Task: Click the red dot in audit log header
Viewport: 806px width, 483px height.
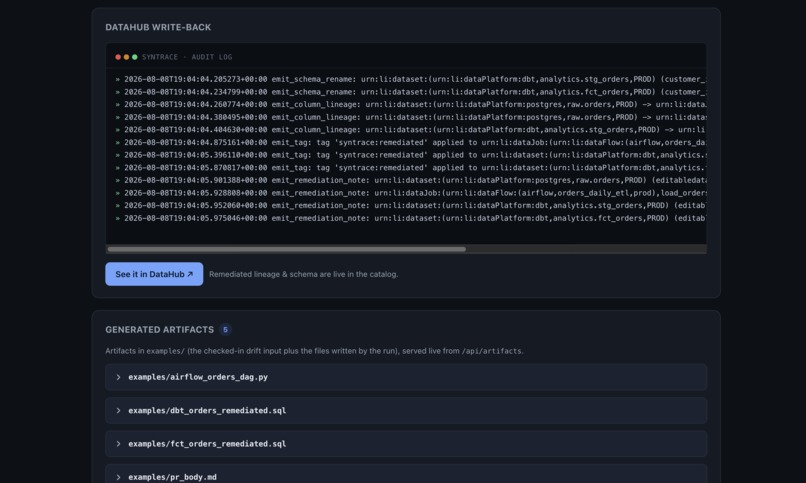Action: tap(118, 57)
